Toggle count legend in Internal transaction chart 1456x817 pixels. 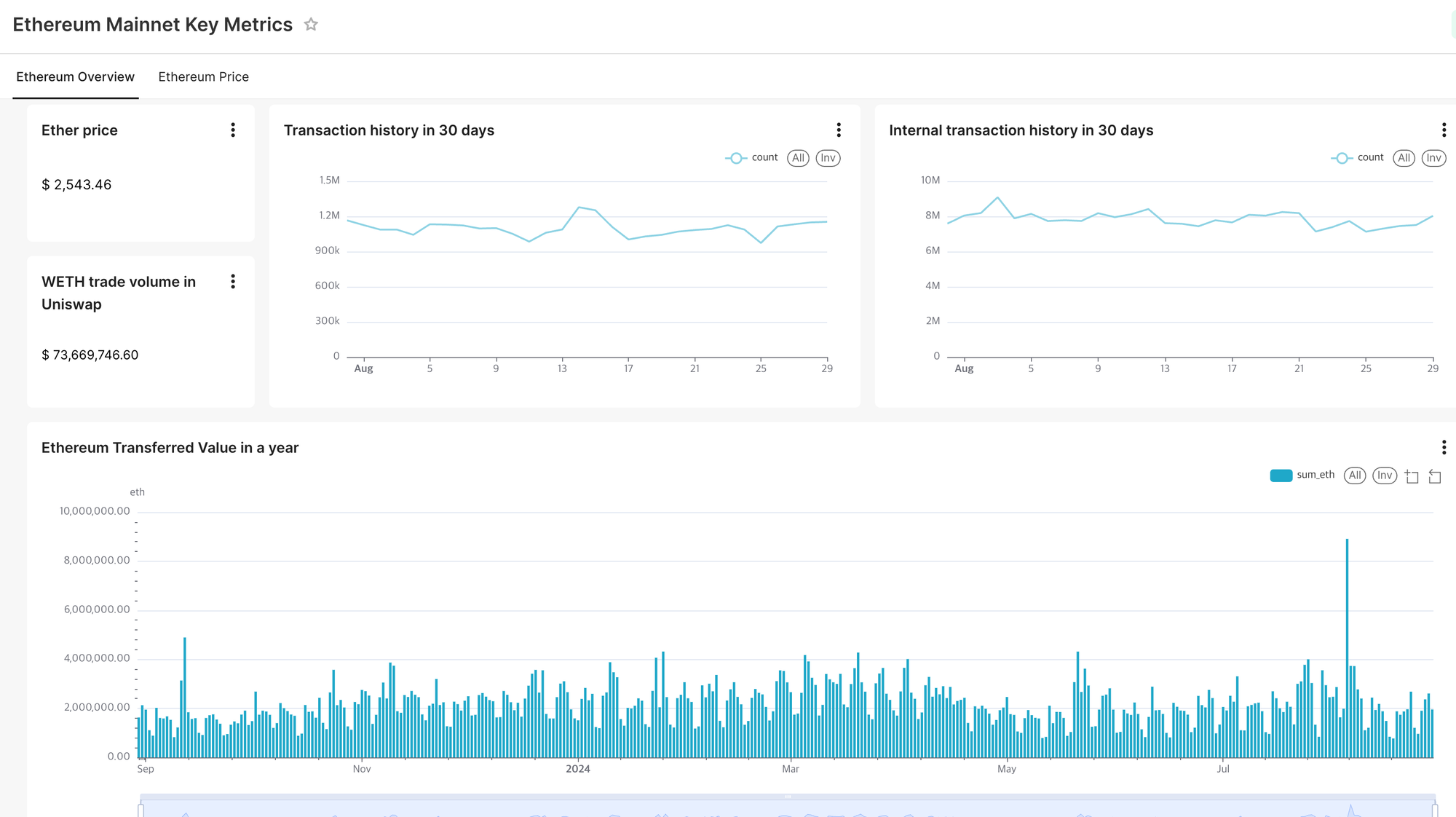1358,158
